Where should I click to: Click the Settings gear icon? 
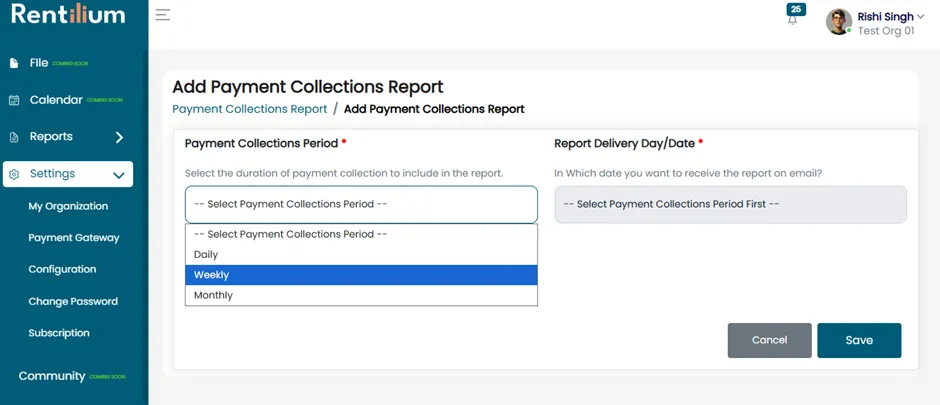click(14, 174)
